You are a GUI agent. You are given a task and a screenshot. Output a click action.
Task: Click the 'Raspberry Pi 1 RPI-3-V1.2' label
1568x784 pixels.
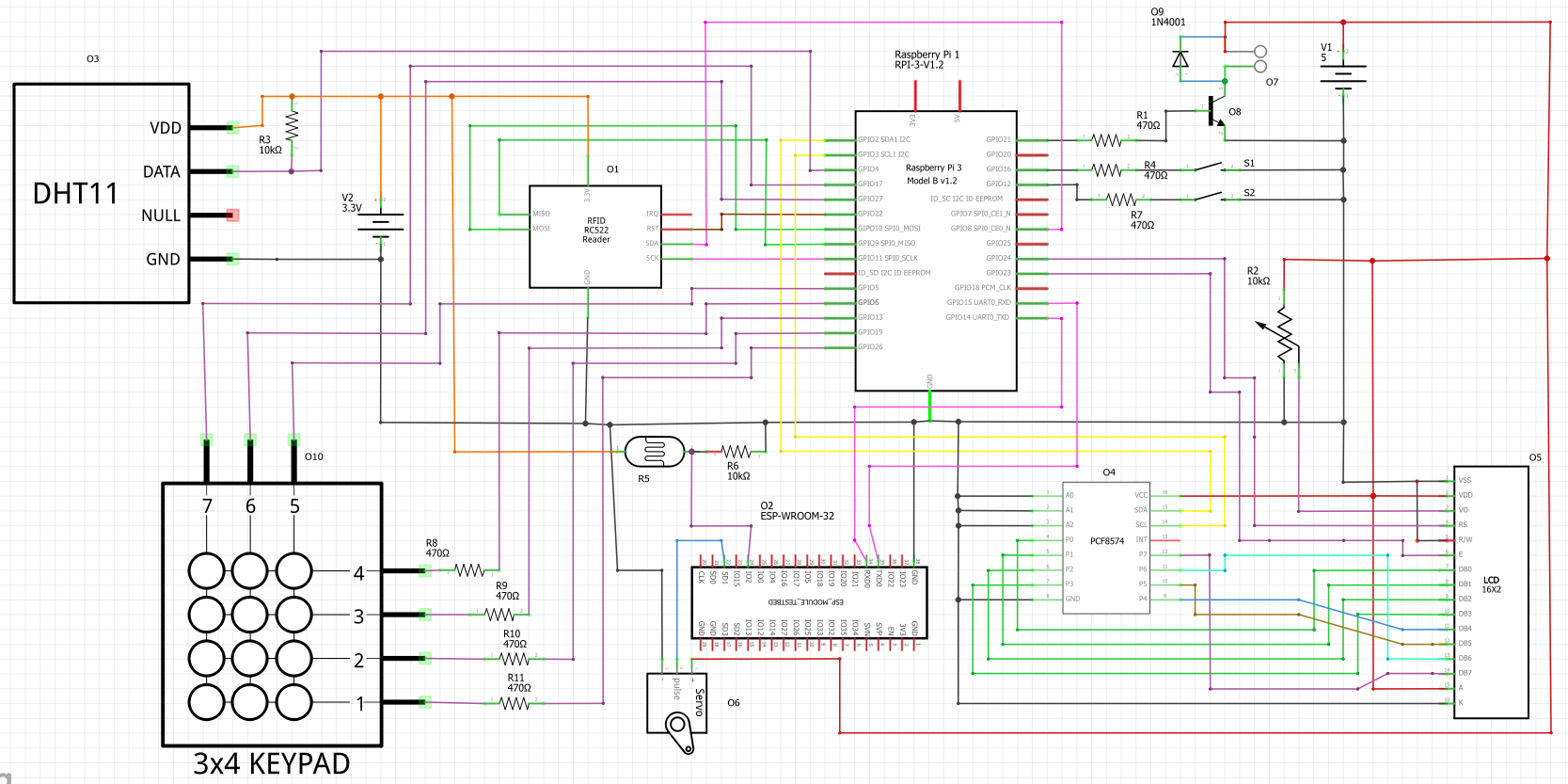click(927, 59)
